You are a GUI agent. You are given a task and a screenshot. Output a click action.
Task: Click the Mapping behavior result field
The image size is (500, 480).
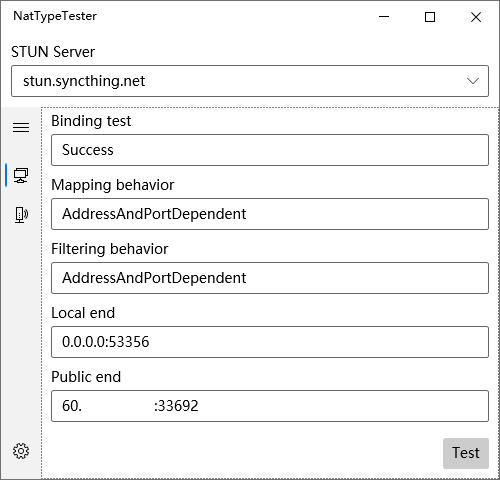270,214
